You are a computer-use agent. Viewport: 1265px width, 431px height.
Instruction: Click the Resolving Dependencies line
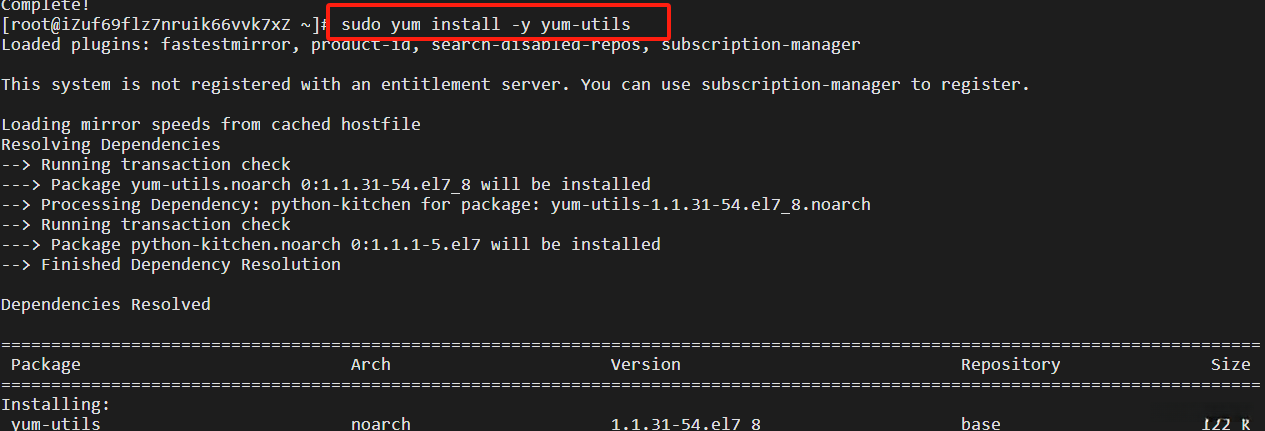pyautogui.click(x=110, y=144)
